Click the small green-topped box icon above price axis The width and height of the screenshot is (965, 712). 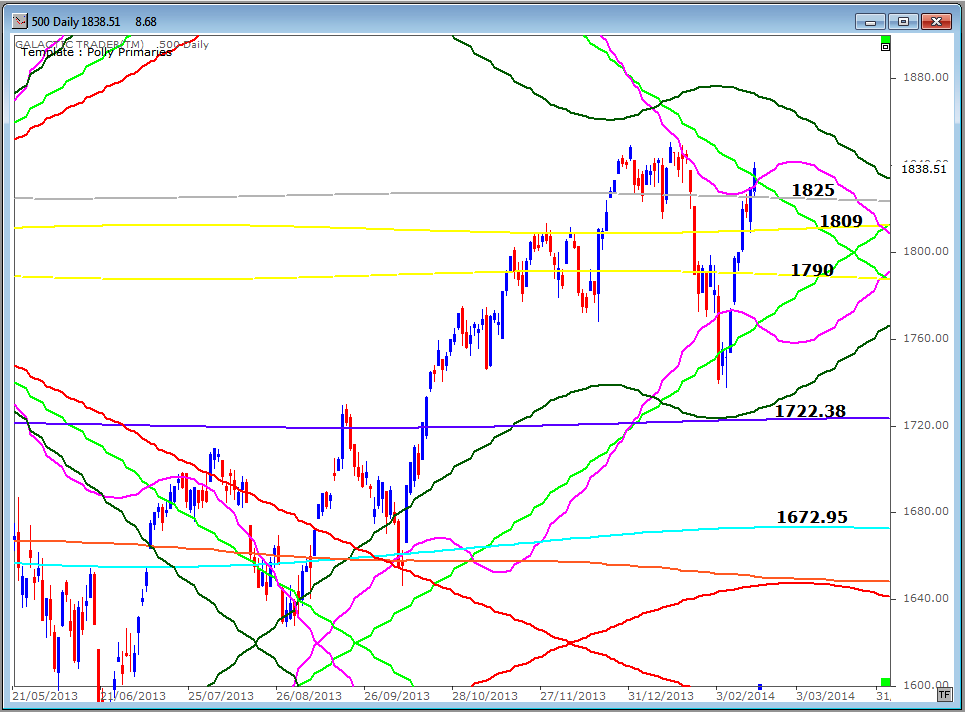[x=885, y=45]
